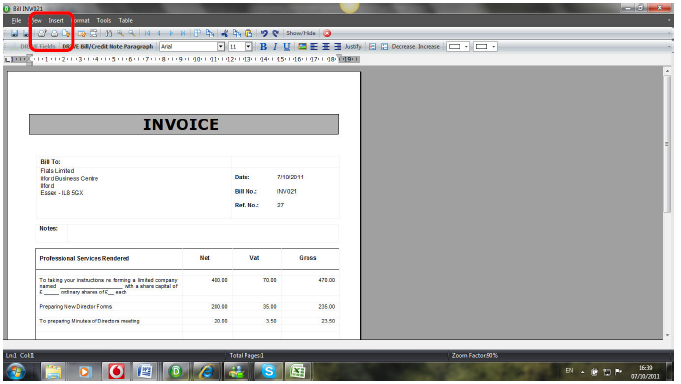Open the Tools menu
This screenshot has height=384, width=681.
point(104,20)
